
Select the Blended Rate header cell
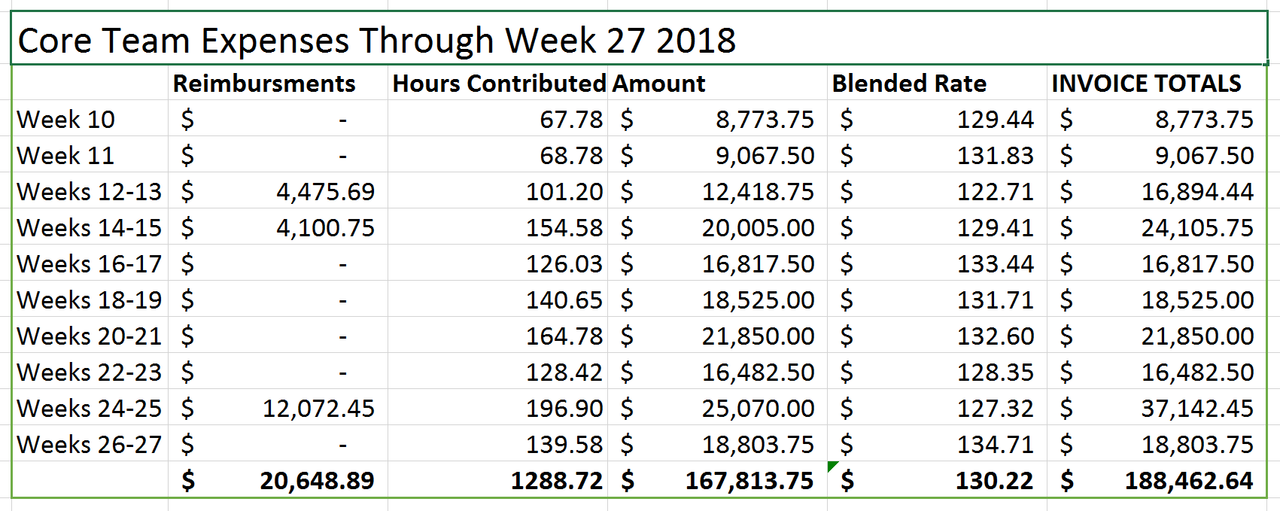[938, 83]
